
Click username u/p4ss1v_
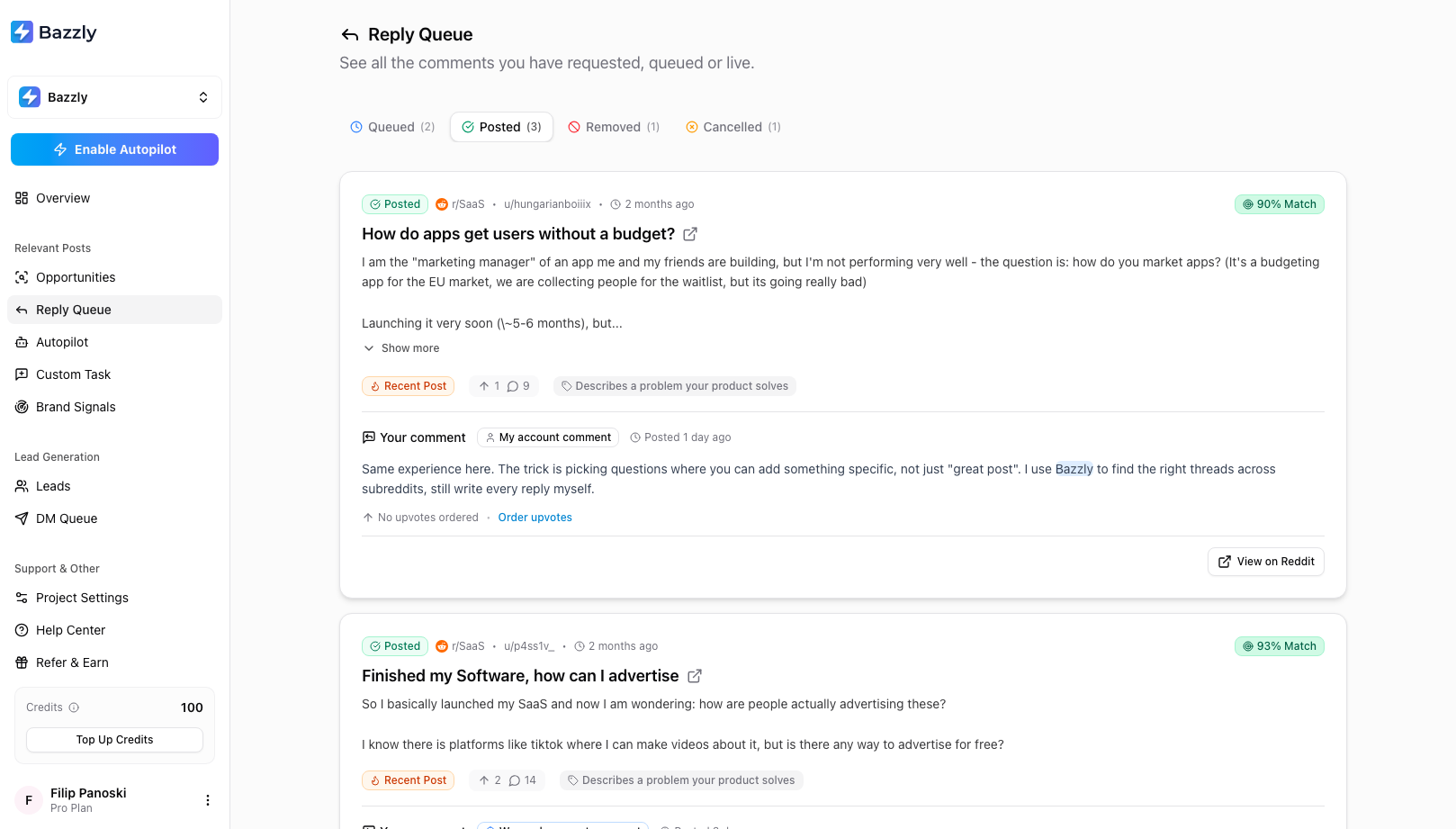(529, 646)
